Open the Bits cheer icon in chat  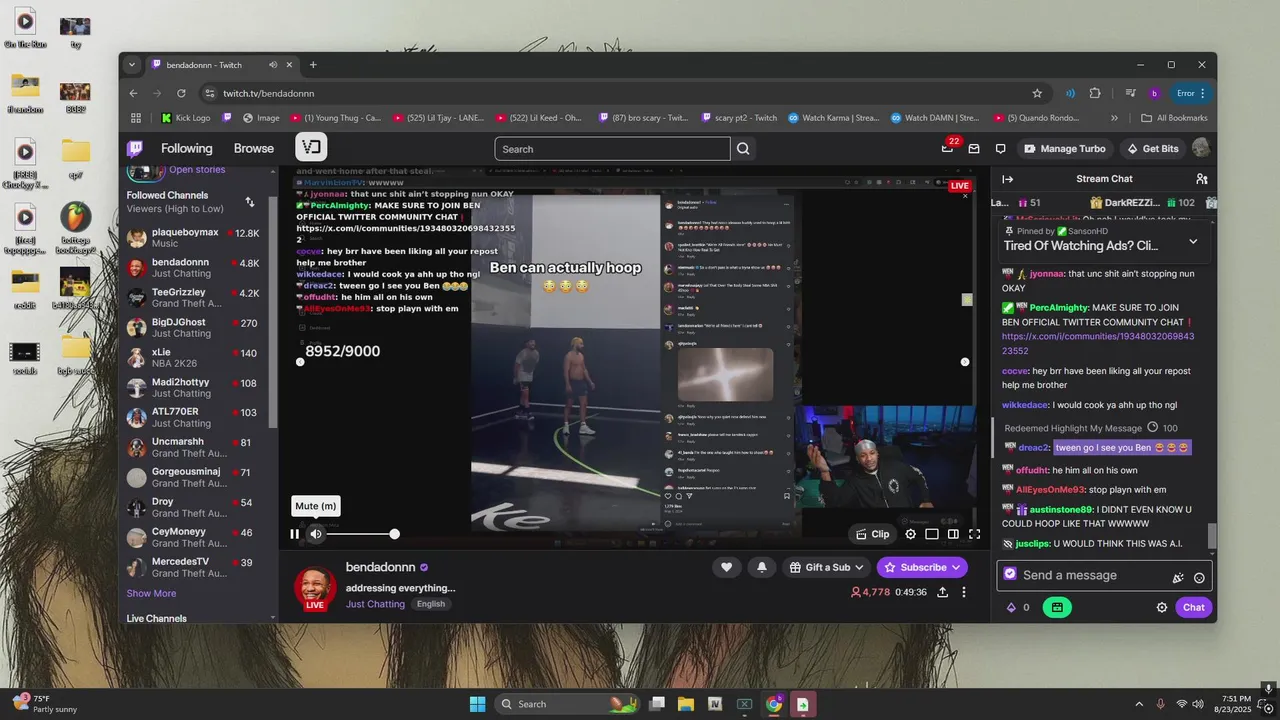click(x=1178, y=576)
